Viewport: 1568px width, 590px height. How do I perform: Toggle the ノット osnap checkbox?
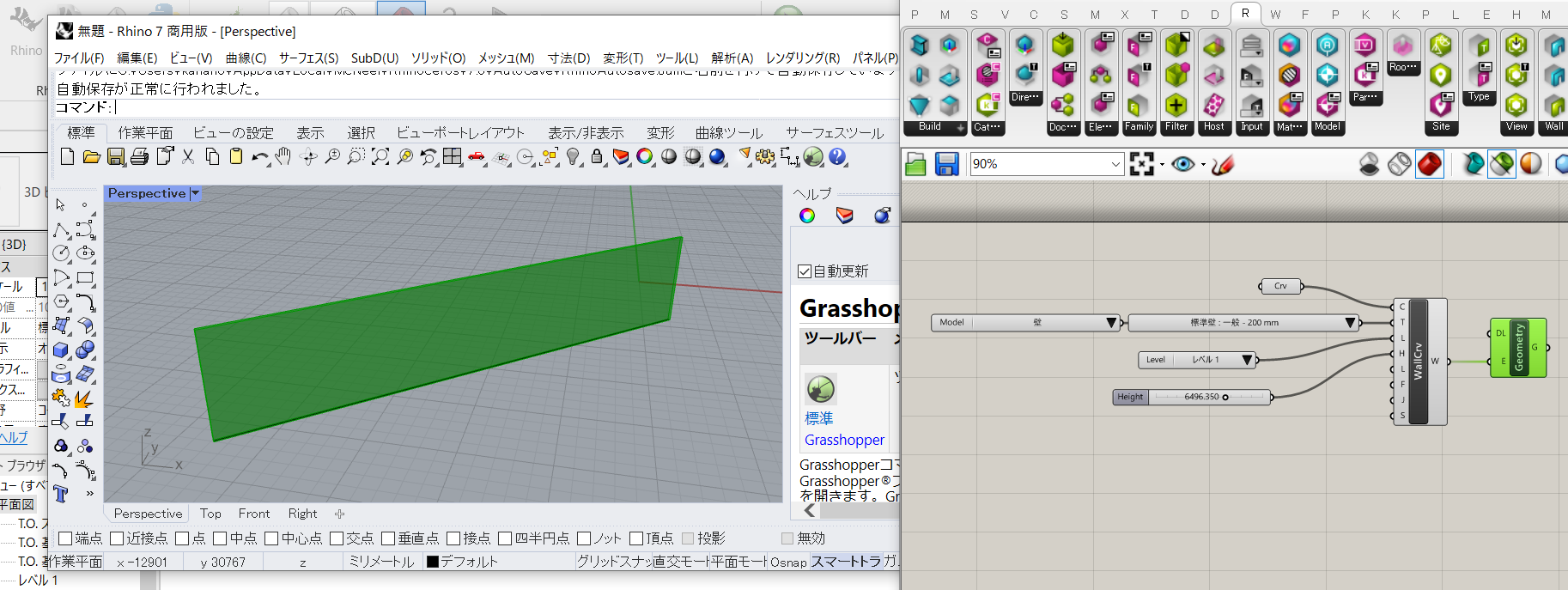coord(584,538)
